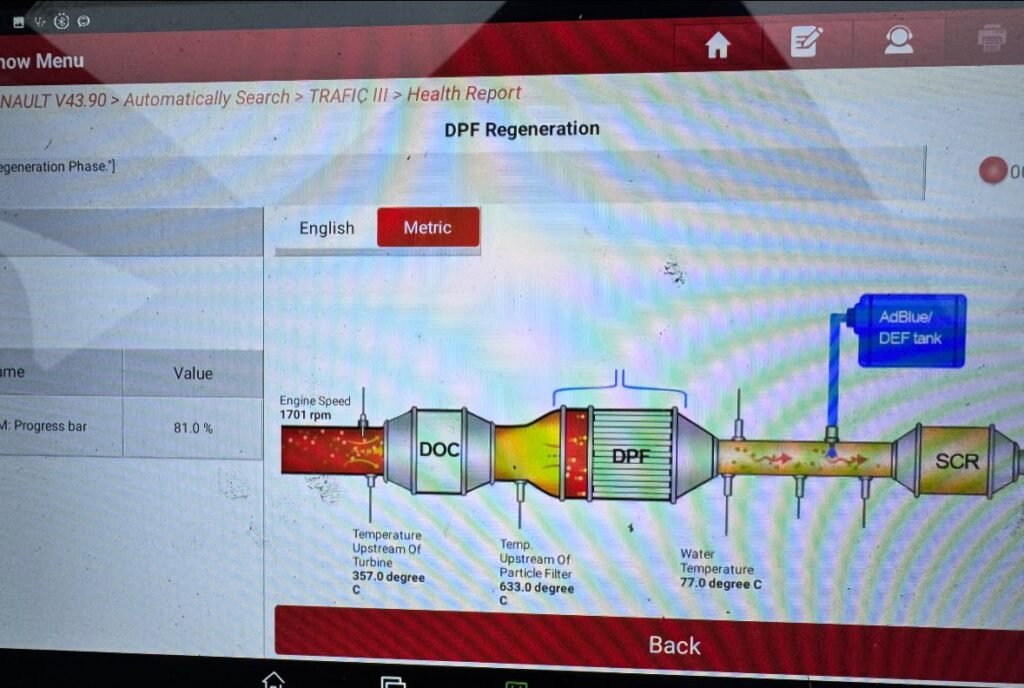Tap the Home icon in top toolbar
The image size is (1024, 688).
click(x=717, y=46)
